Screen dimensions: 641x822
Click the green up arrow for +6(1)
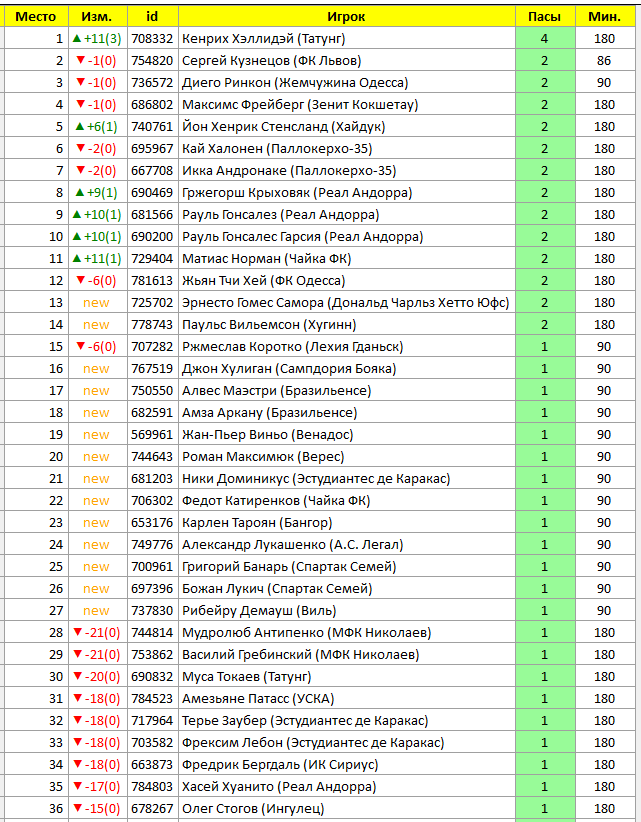point(80,126)
